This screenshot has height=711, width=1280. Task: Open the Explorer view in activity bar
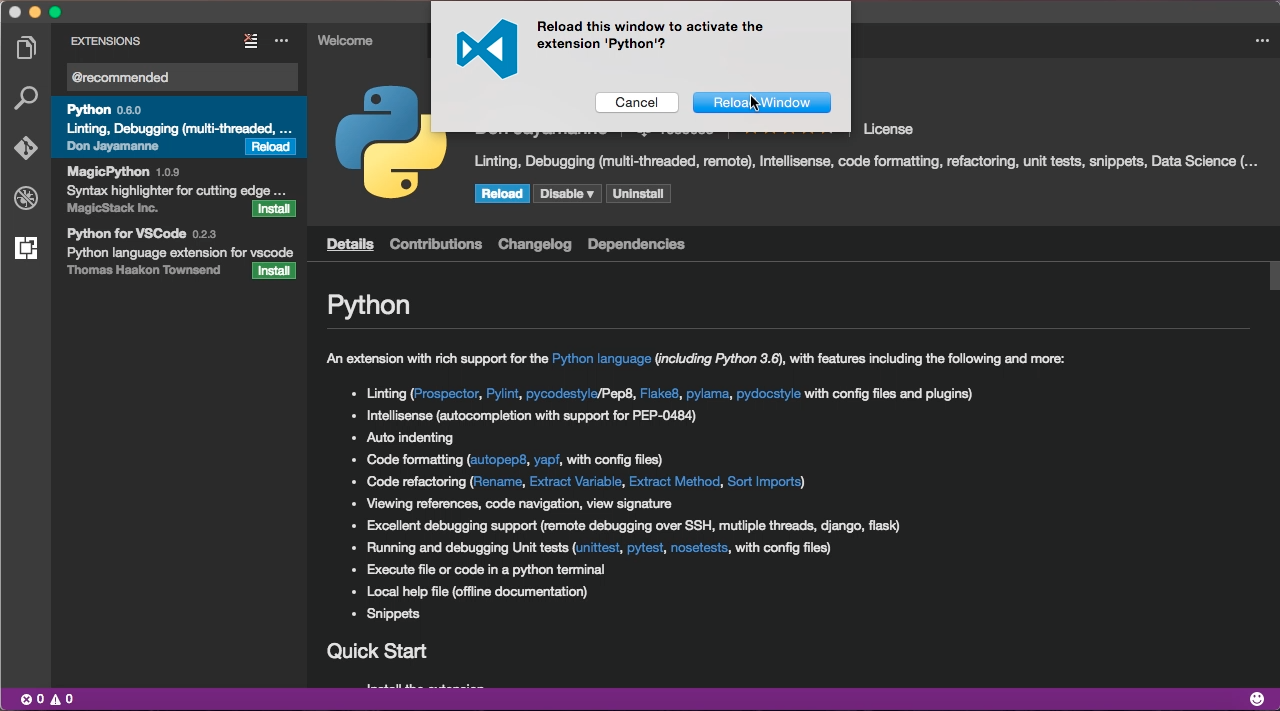tap(26, 48)
